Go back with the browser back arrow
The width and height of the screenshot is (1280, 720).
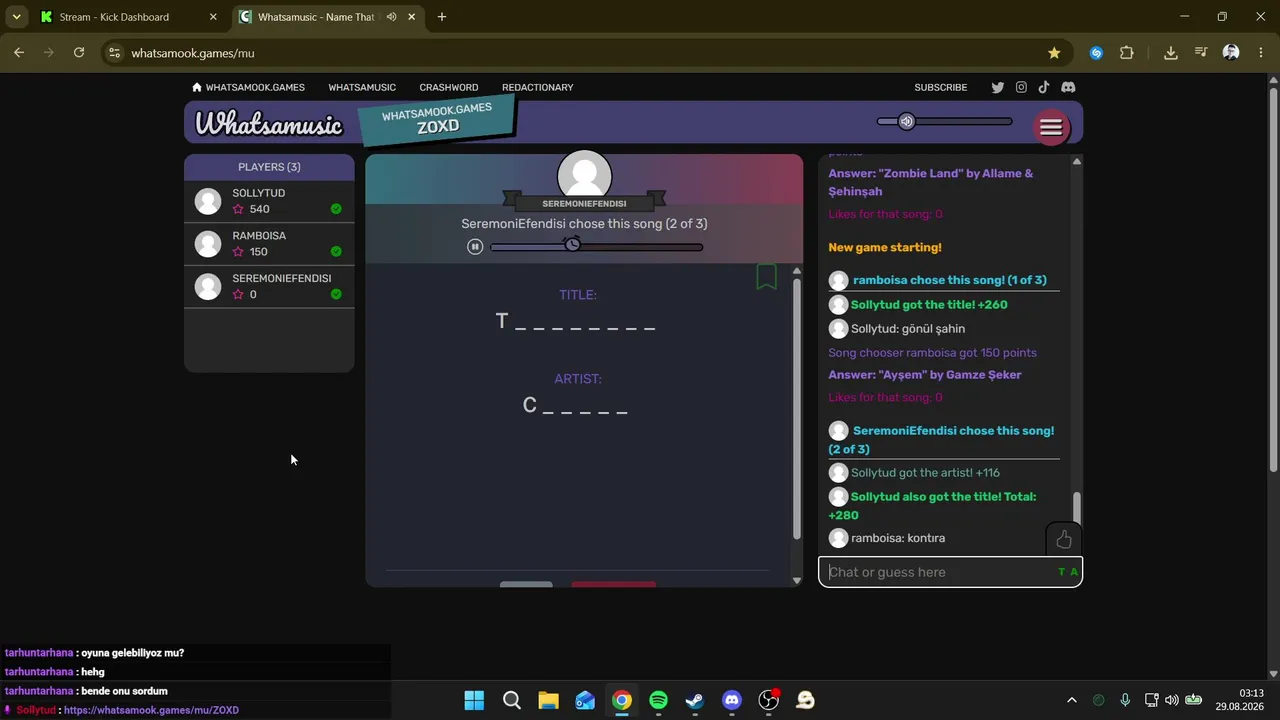tap(19, 53)
